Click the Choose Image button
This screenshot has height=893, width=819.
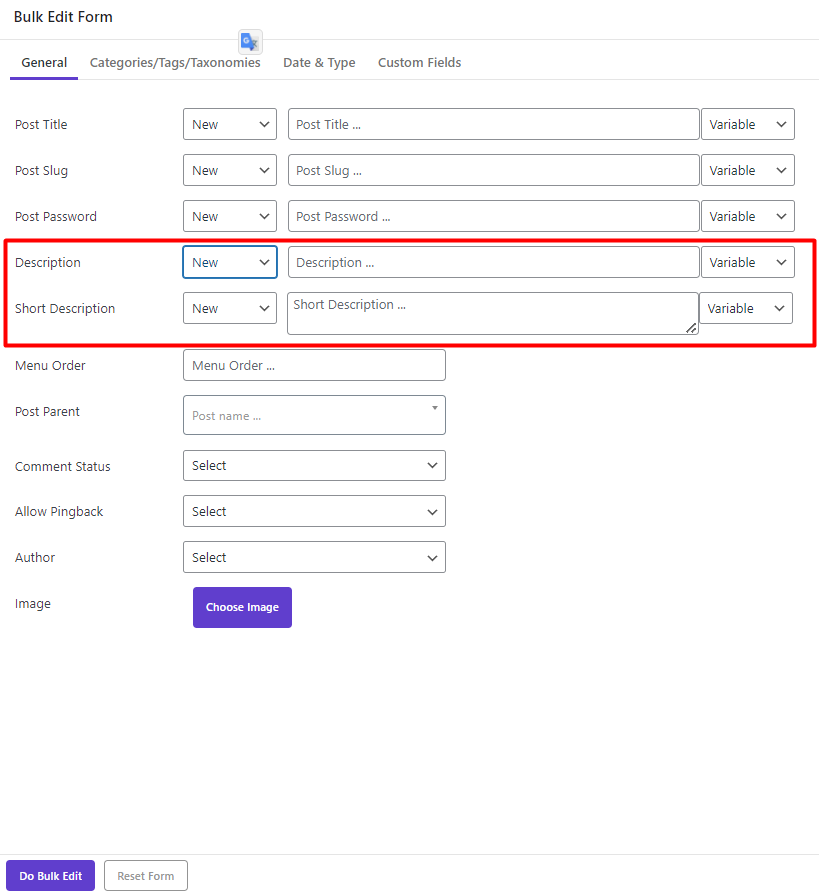point(243,608)
